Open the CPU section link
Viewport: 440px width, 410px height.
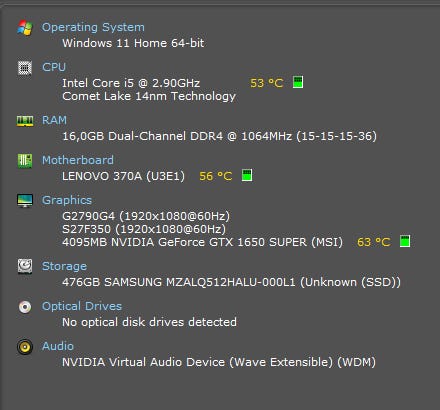click(54, 67)
